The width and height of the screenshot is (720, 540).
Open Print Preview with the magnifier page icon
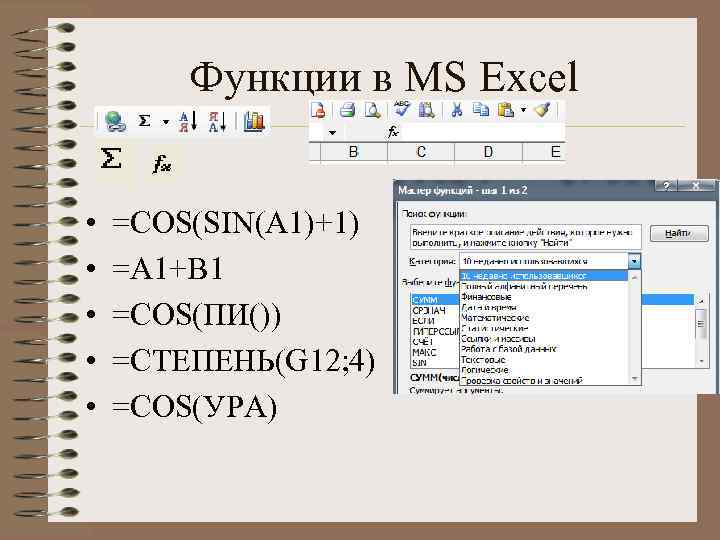coord(372,110)
